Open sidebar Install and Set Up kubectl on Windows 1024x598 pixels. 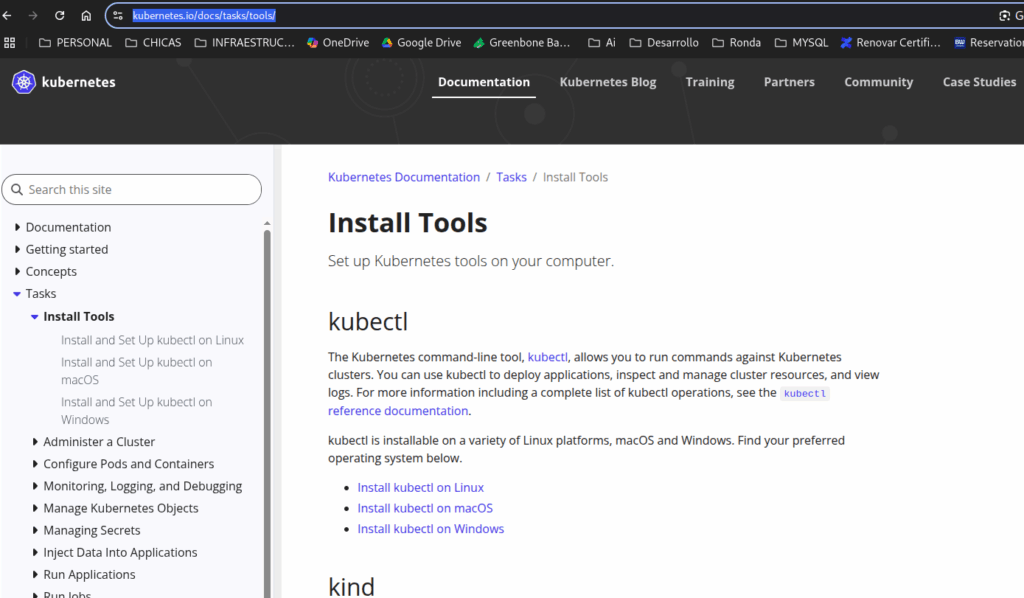coord(136,411)
